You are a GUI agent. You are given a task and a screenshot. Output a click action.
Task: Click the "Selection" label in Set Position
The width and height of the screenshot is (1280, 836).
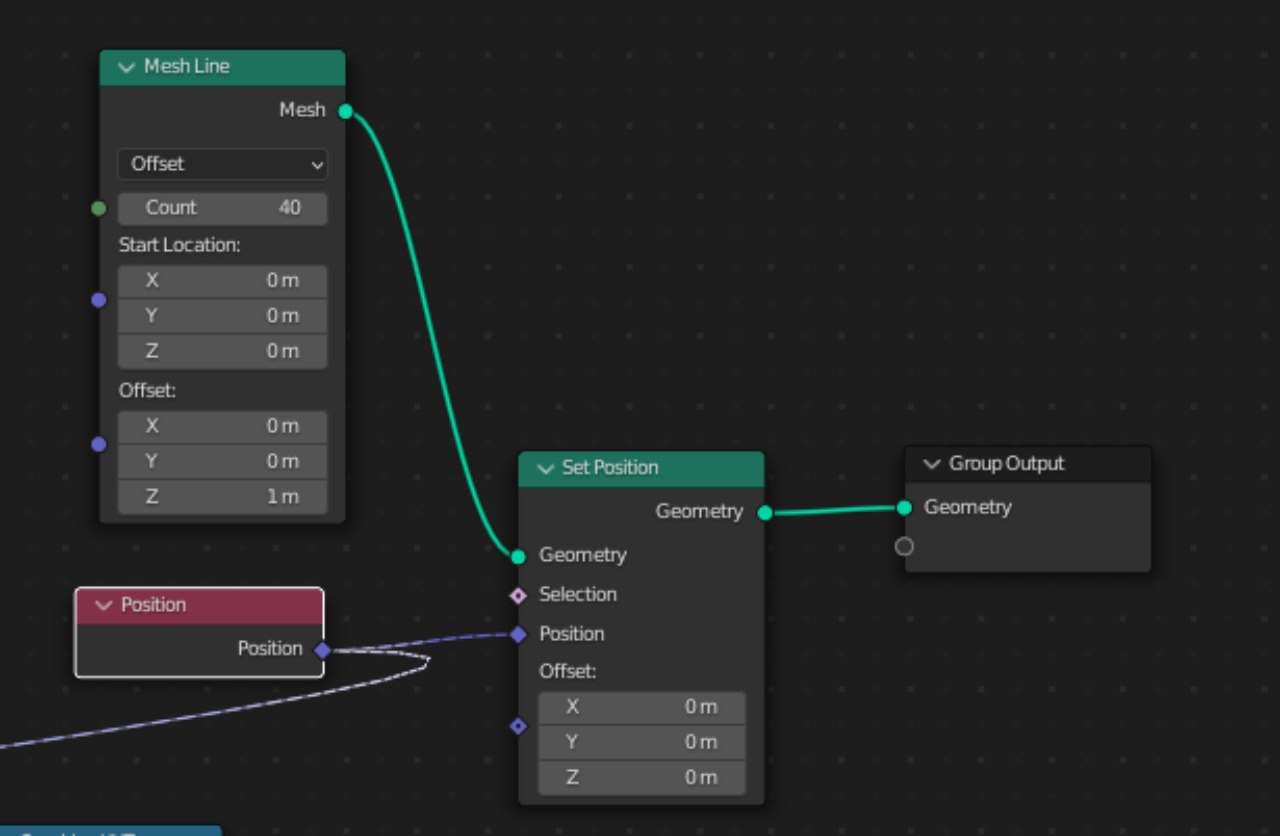coord(578,595)
